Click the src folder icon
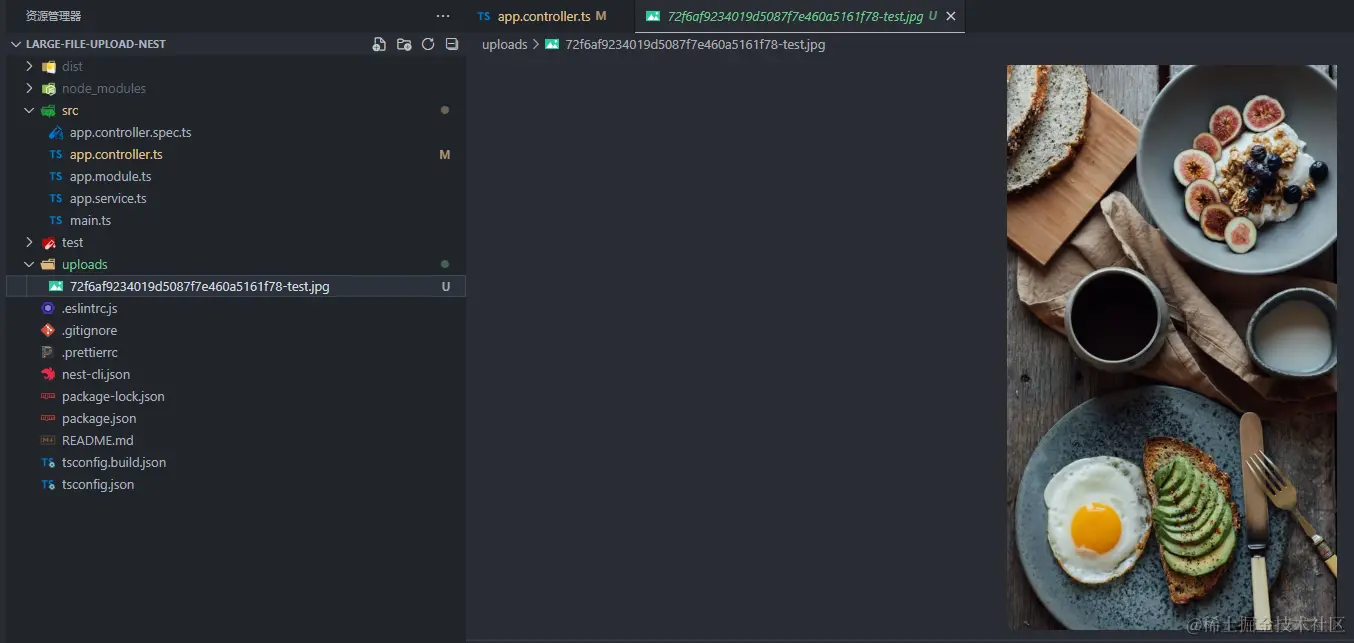1354x643 pixels. [x=48, y=110]
